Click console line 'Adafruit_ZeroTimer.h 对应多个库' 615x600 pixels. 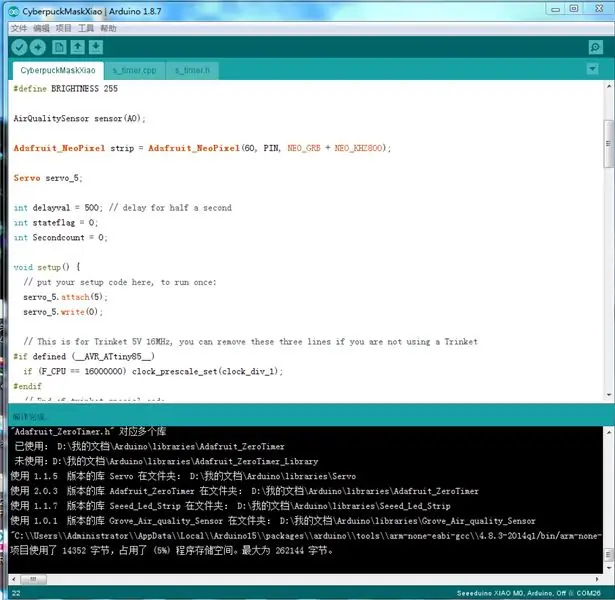click(89, 432)
